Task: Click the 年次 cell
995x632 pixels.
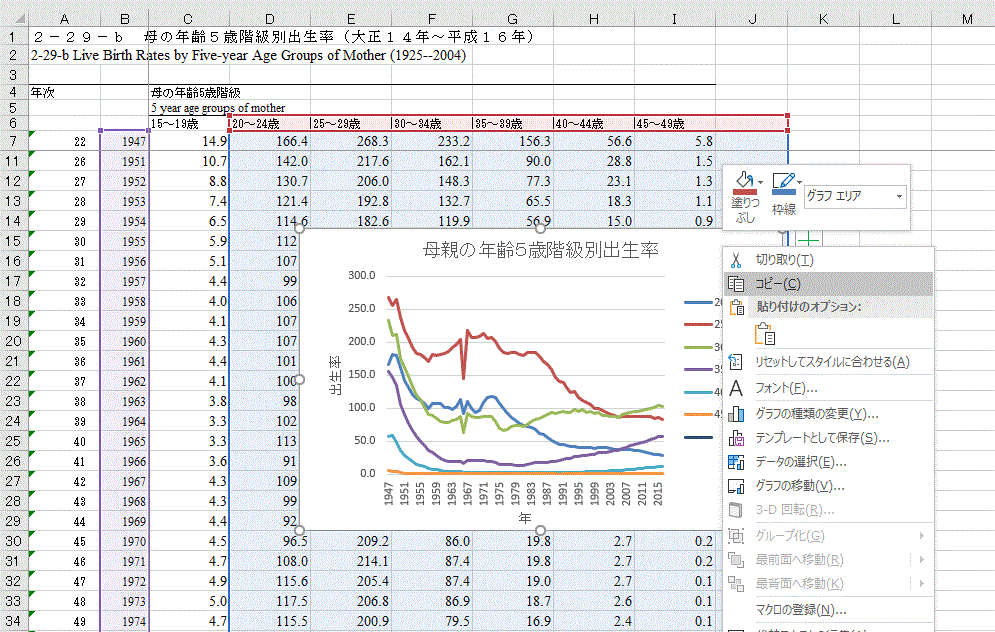Action: (x=64, y=93)
